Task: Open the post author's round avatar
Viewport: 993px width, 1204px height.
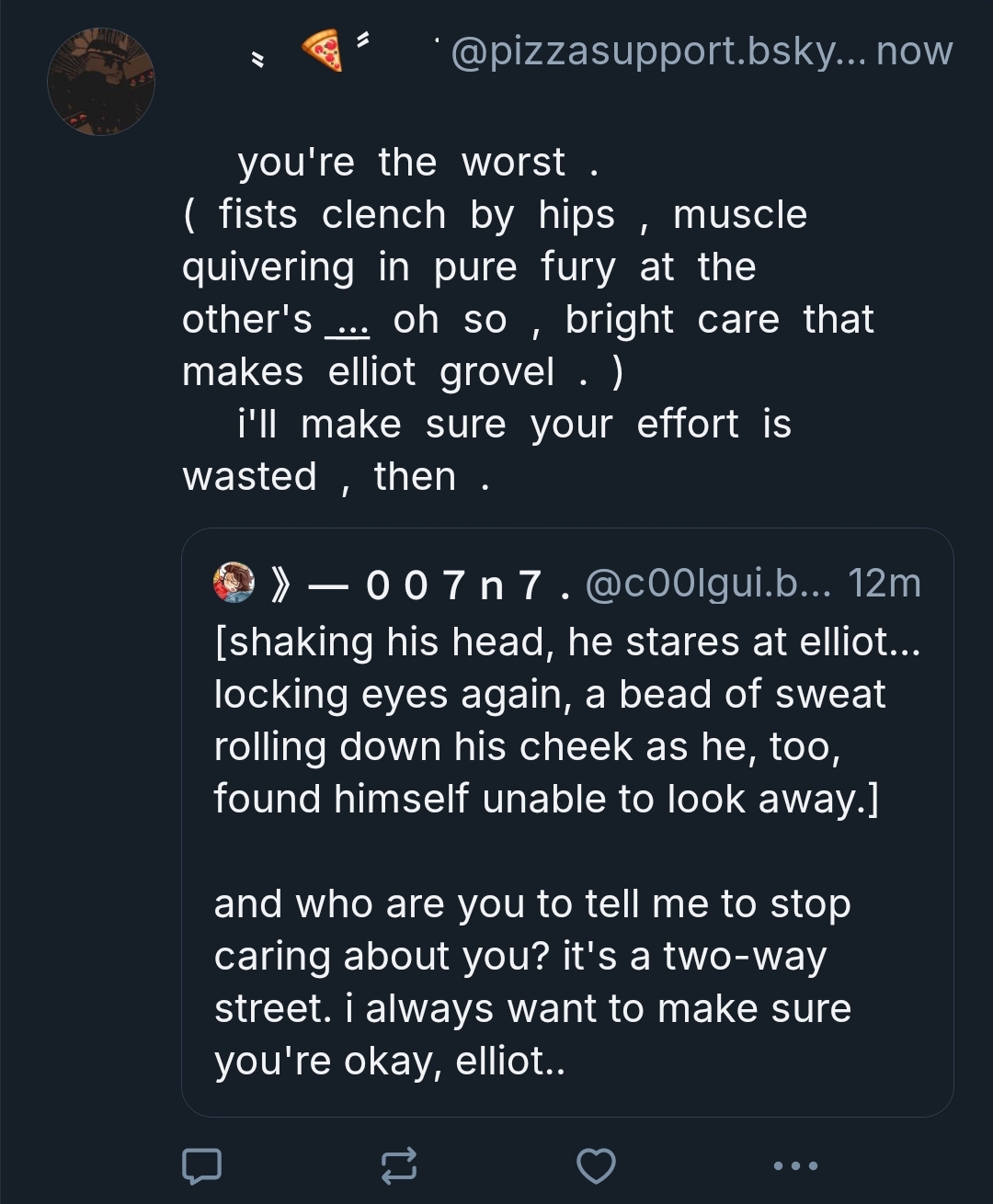Action: pyautogui.click(x=101, y=83)
